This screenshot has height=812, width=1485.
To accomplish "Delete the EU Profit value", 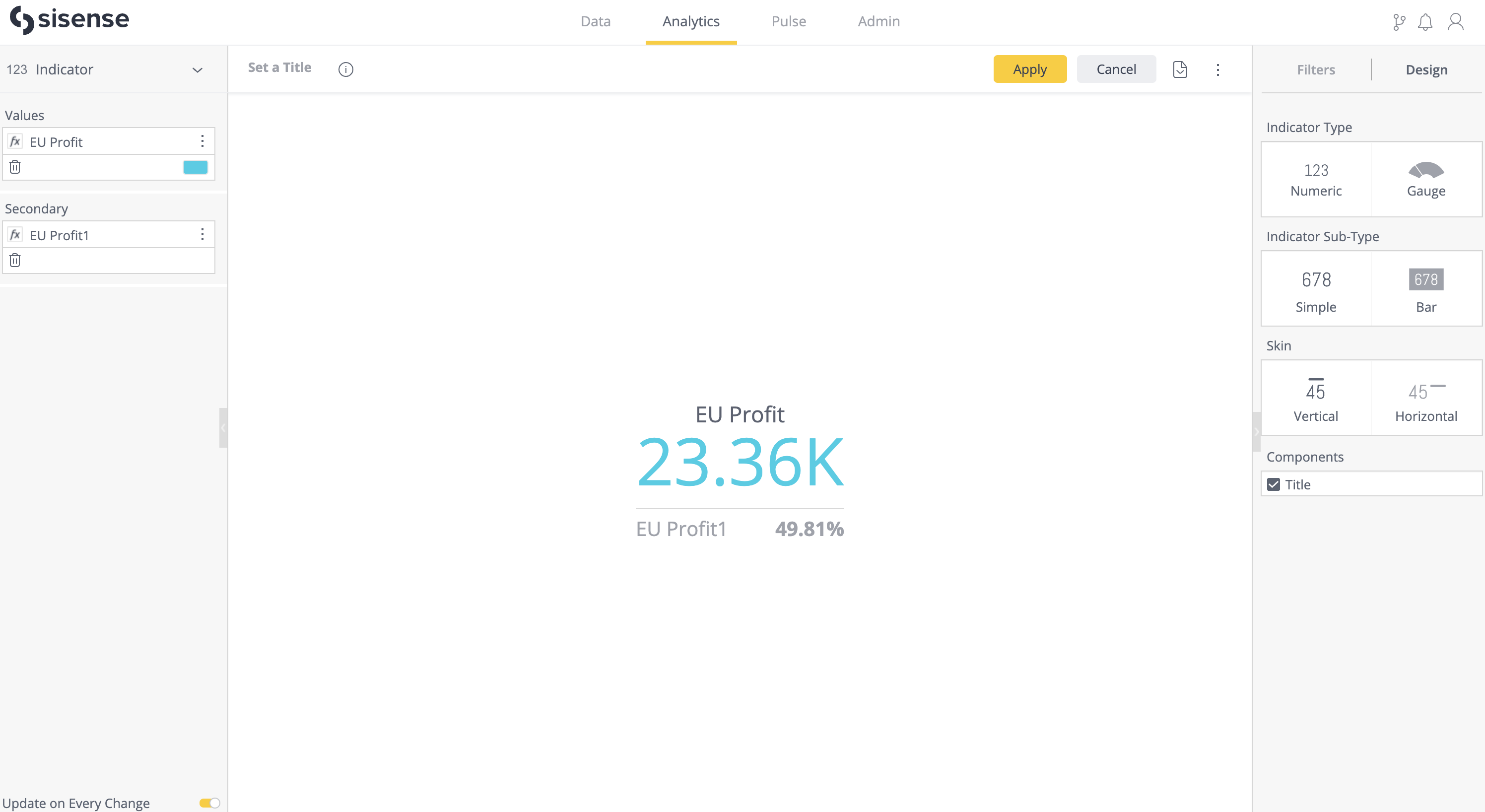I will [x=15, y=167].
